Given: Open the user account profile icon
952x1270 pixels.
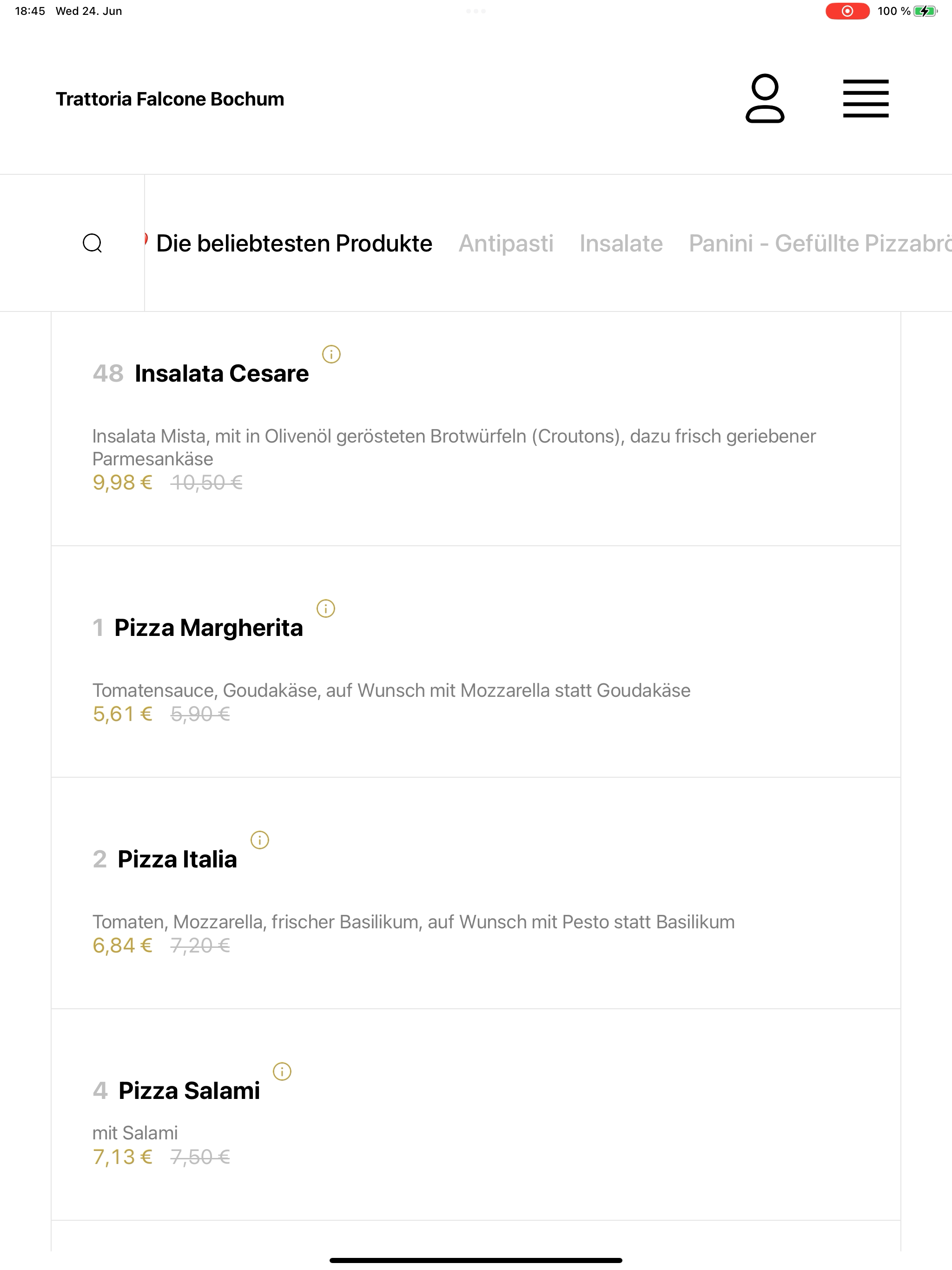Looking at the screenshot, I should 764,98.
